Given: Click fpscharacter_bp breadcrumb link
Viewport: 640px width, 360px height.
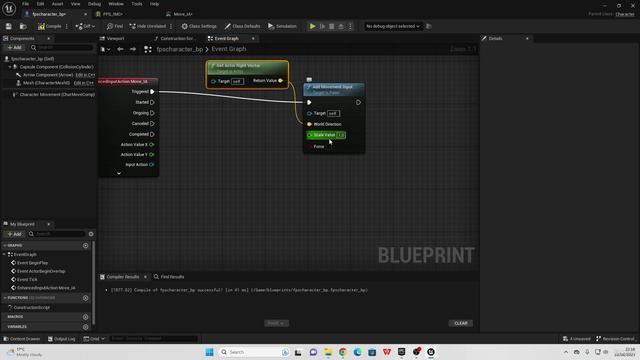Looking at the screenshot, I should [180, 49].
